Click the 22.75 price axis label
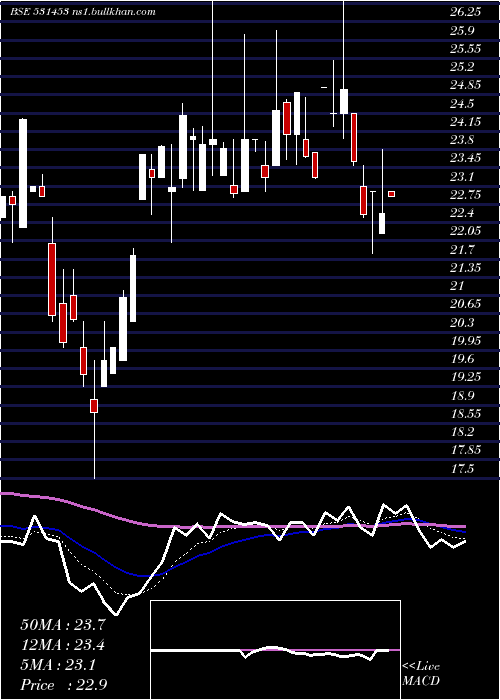The image size is (500, 700). (465, 195)
